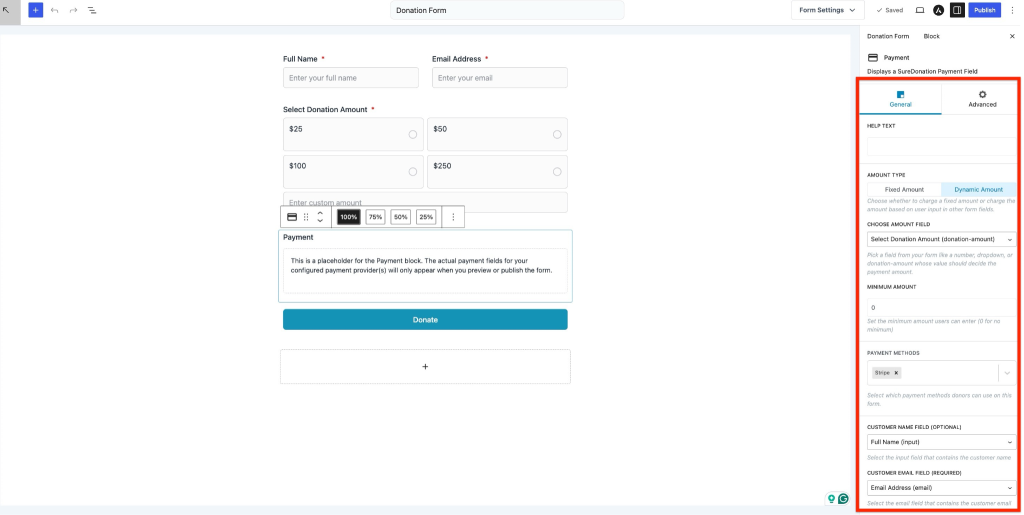This screenshot has height=515, width=1024.
Task: Click the Minimum Amount input field
Action: pyautogui.click(x=941, y=307)
